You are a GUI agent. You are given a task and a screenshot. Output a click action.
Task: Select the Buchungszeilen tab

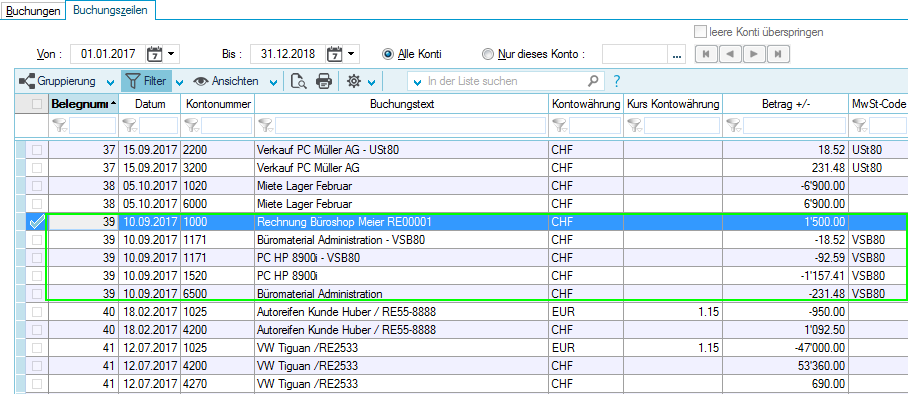point(111,10)
